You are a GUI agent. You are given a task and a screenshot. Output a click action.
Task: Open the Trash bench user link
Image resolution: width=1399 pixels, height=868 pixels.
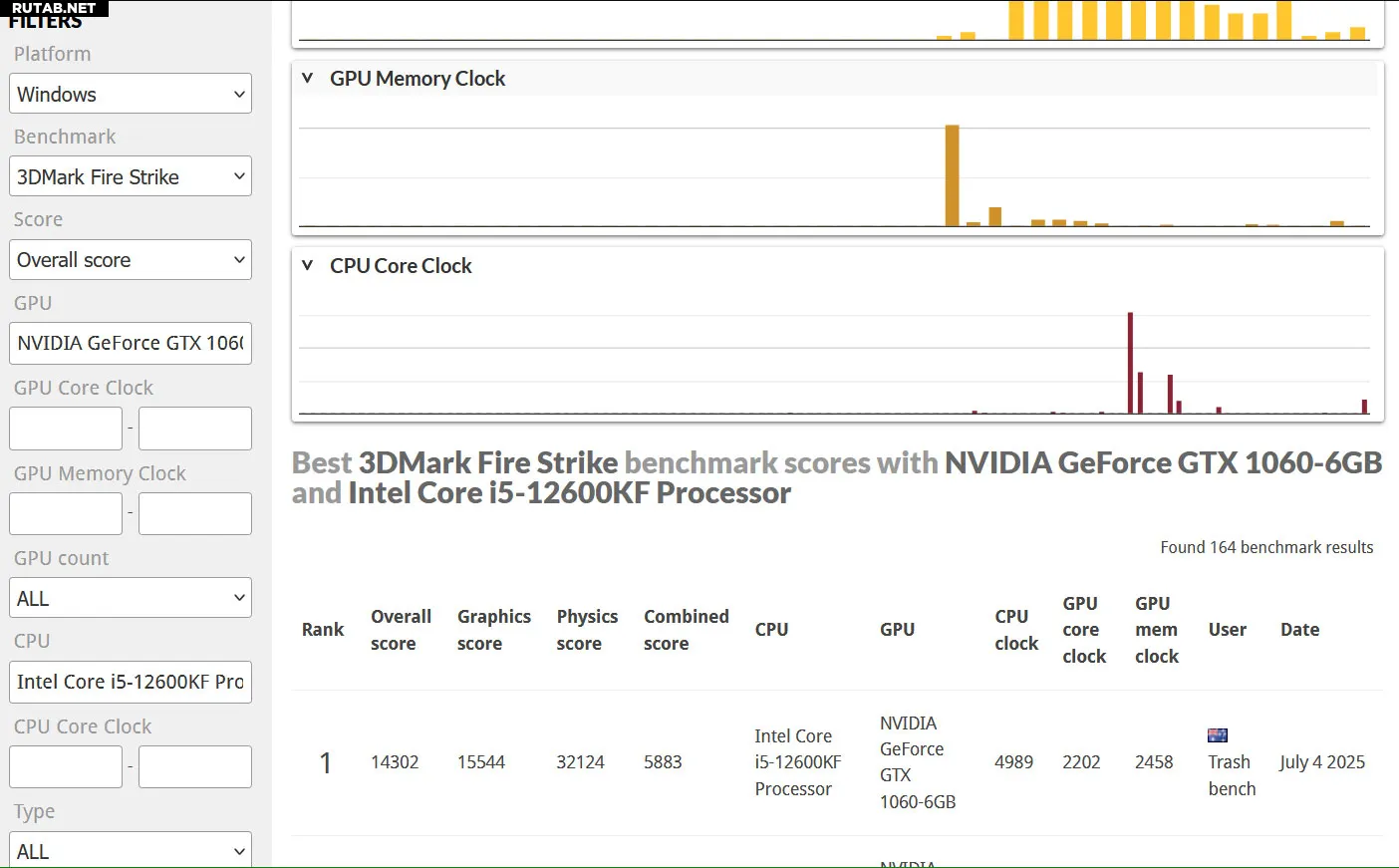(1232, 775)
